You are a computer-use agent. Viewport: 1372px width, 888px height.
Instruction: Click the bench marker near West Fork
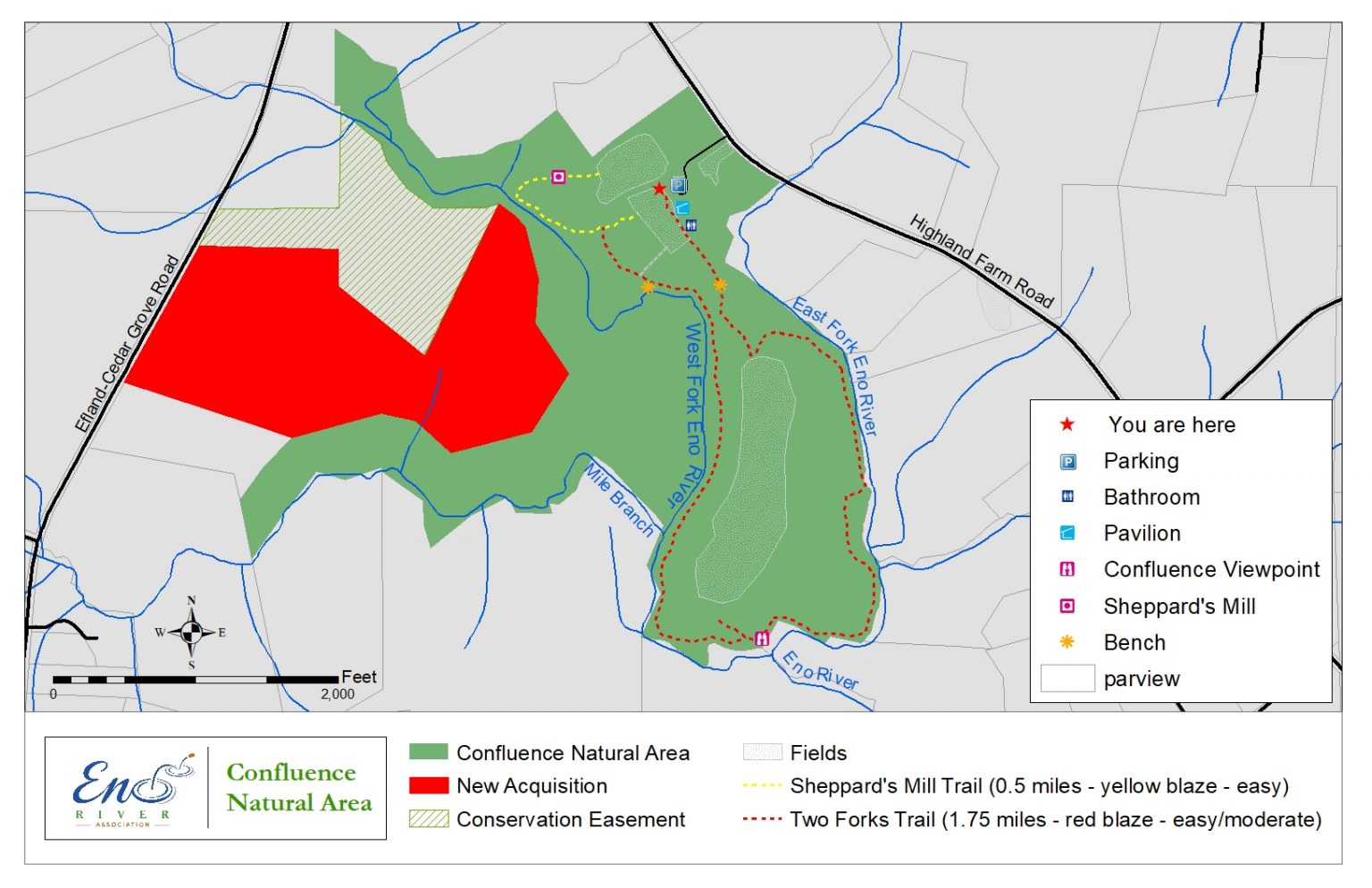coord(648,287)
